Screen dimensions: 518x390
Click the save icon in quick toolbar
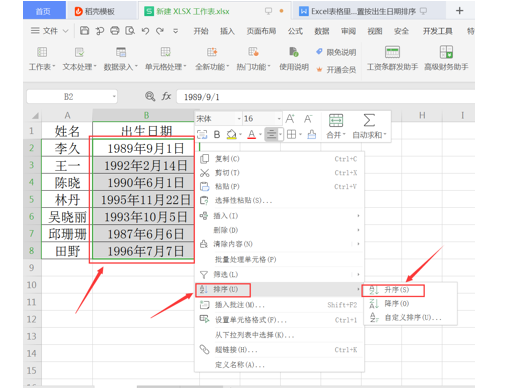point(84,31)
